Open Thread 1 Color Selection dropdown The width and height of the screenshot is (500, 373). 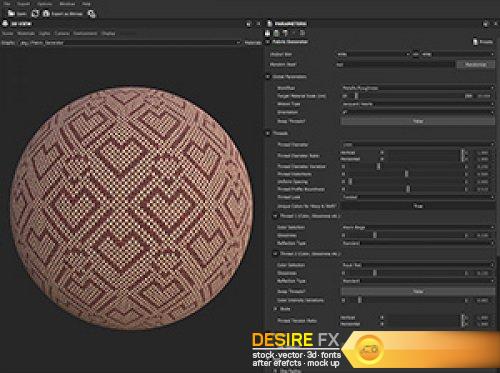[418, 227]
